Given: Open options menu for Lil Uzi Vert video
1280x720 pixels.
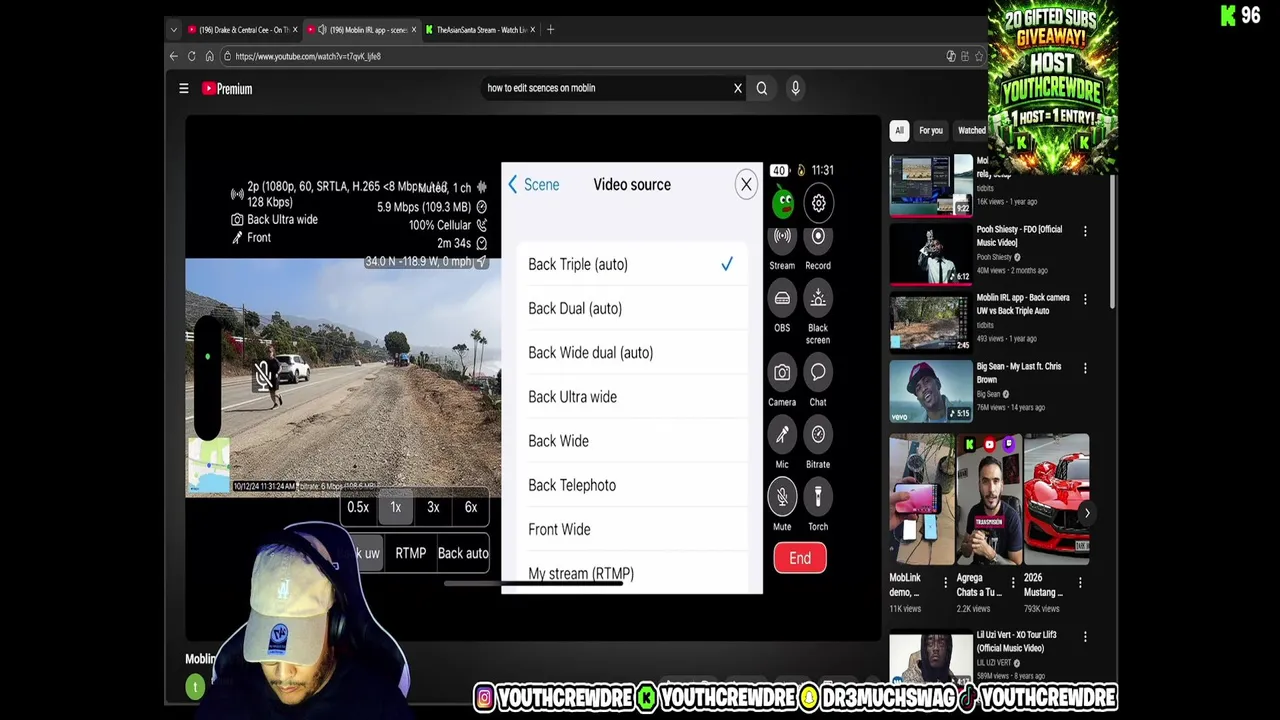Looking at the screenshot, I should point(1085,636).
